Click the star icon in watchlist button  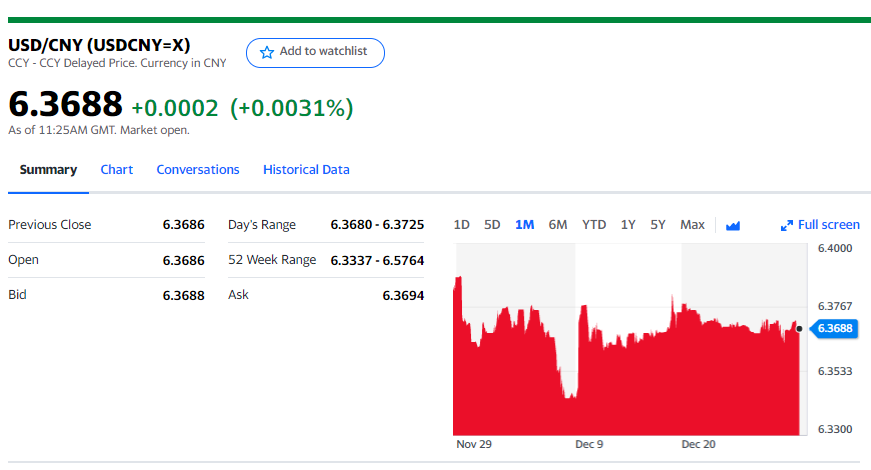(x=266, y=52)
